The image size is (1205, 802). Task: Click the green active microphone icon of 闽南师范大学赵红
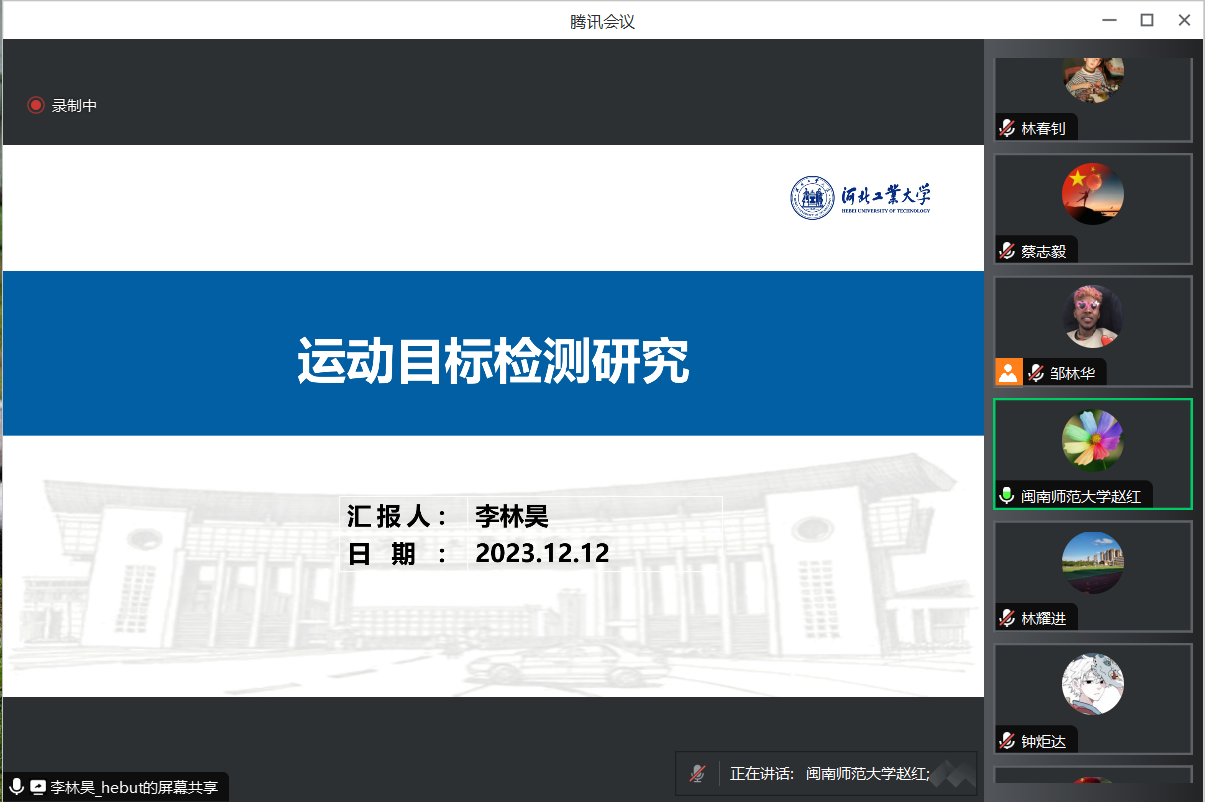[1007, 496]
